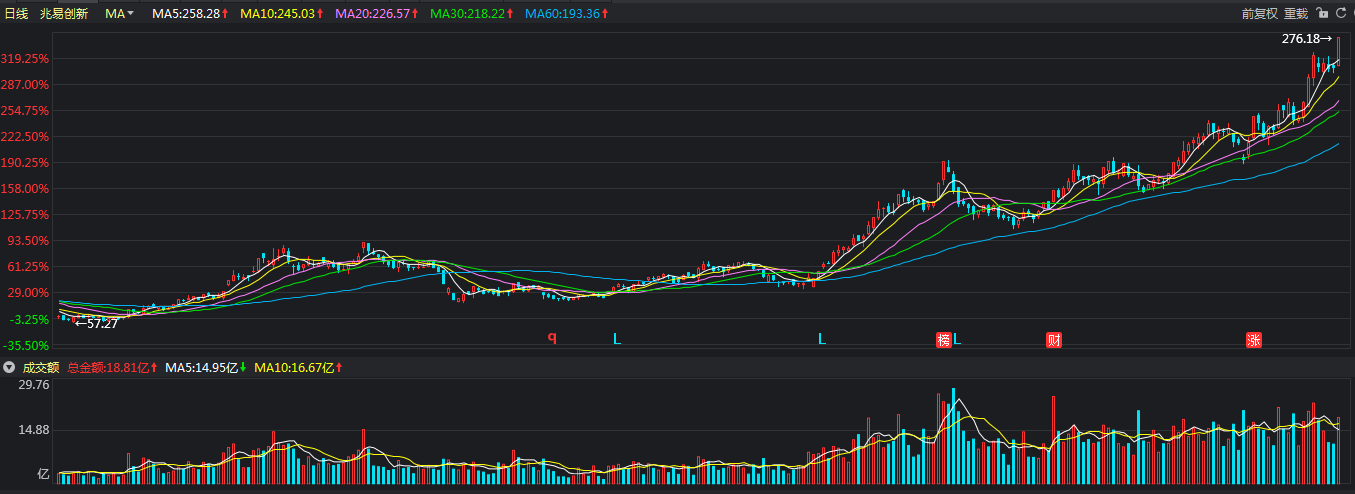Click the -35.50% axis label

click(25, 345)
